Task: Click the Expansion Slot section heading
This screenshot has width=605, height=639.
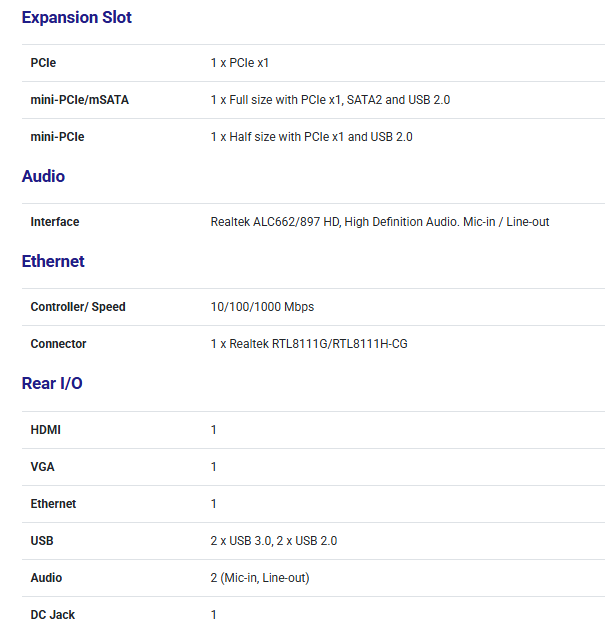Action: [x=77, y=18]
